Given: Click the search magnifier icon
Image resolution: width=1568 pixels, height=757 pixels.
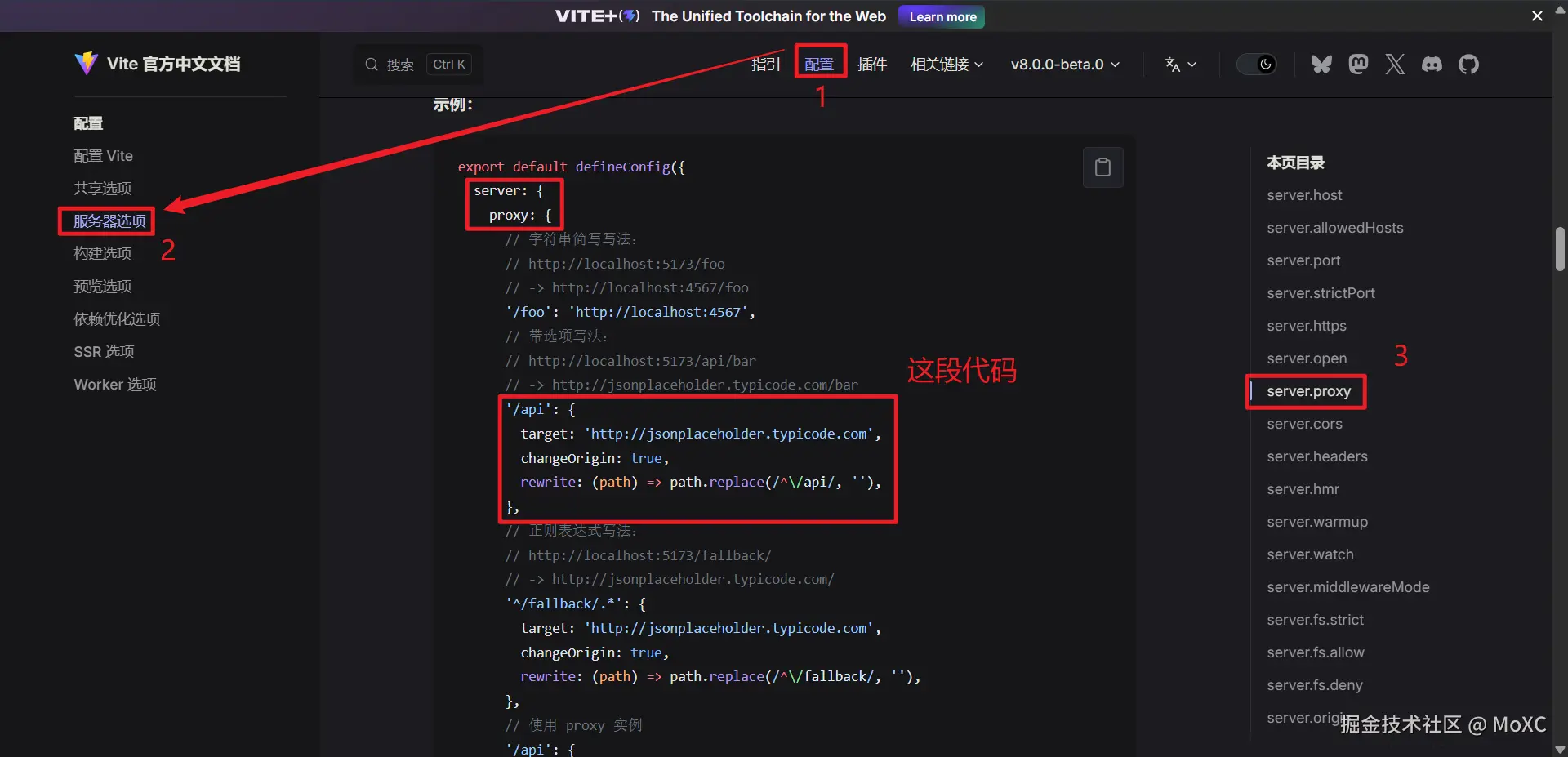Looking at the screenshot, I should 372,65.
